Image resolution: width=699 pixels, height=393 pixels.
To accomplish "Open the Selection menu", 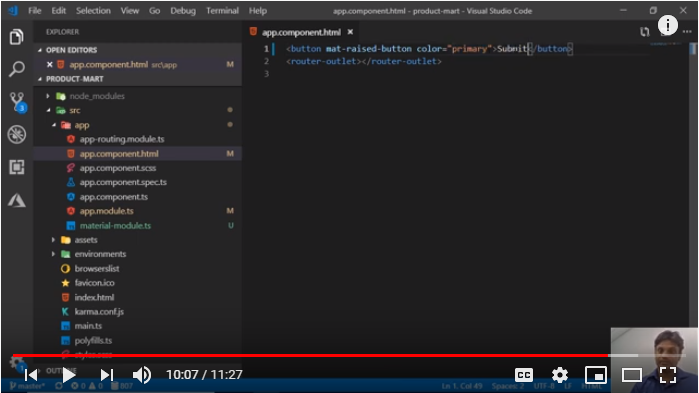I will click(93, 11).
